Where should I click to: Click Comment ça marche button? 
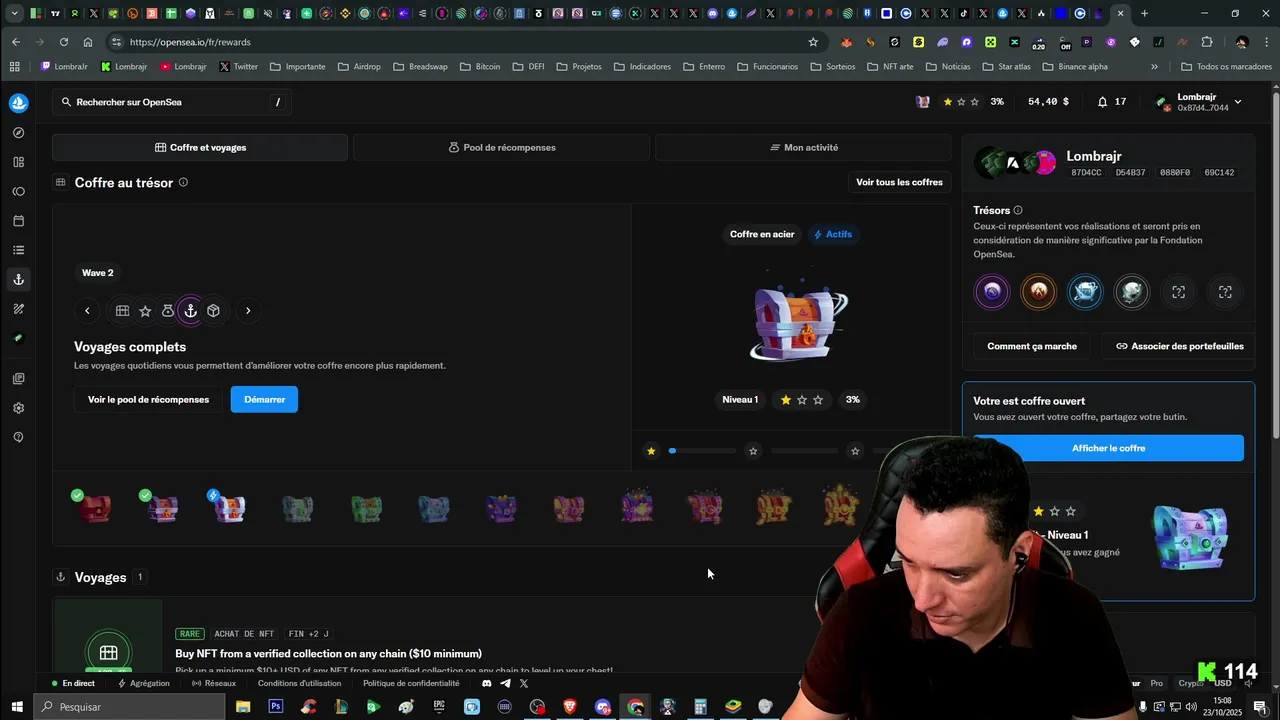point(1032,346)
